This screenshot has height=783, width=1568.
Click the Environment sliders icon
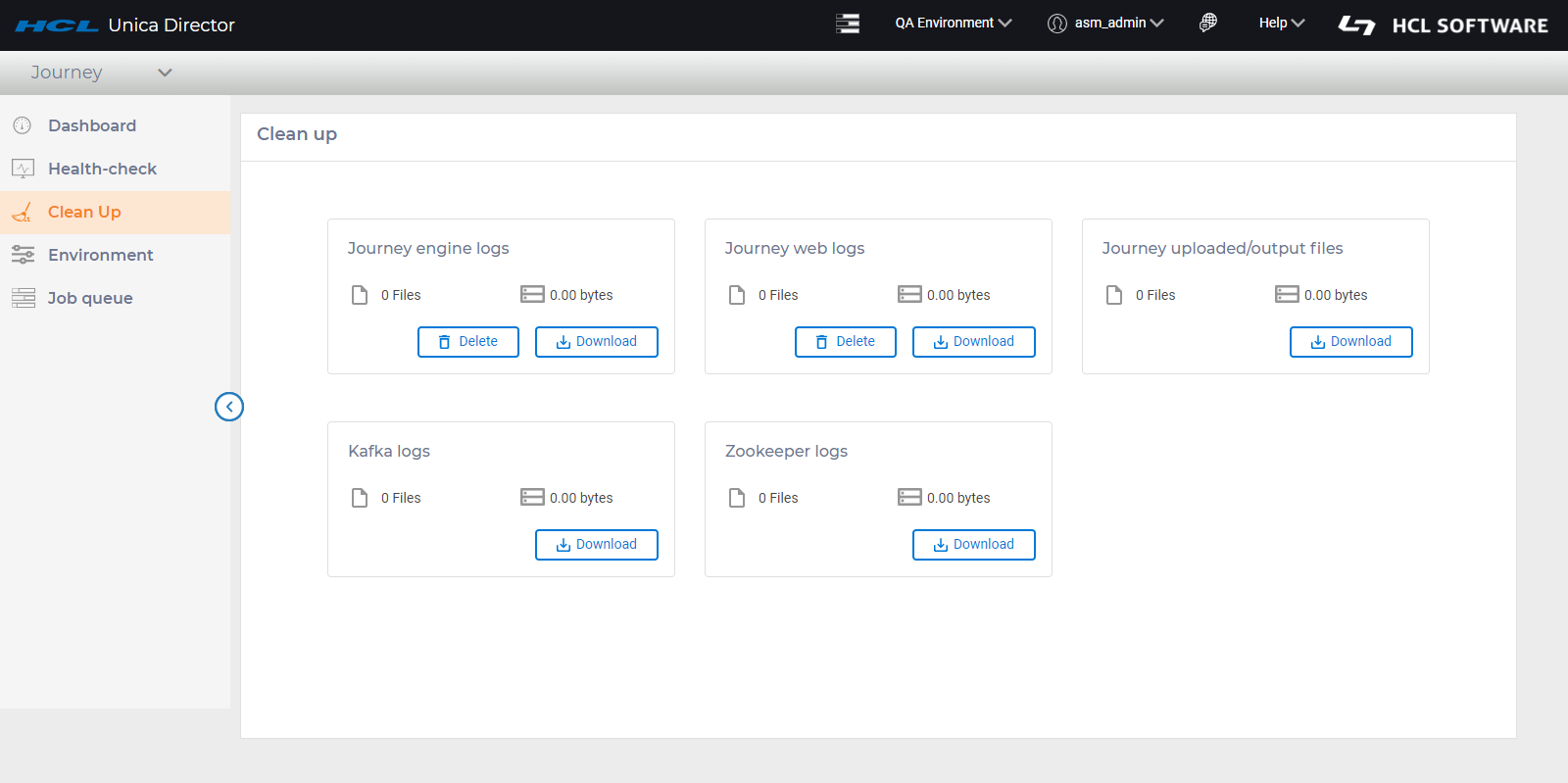[23, 255]
